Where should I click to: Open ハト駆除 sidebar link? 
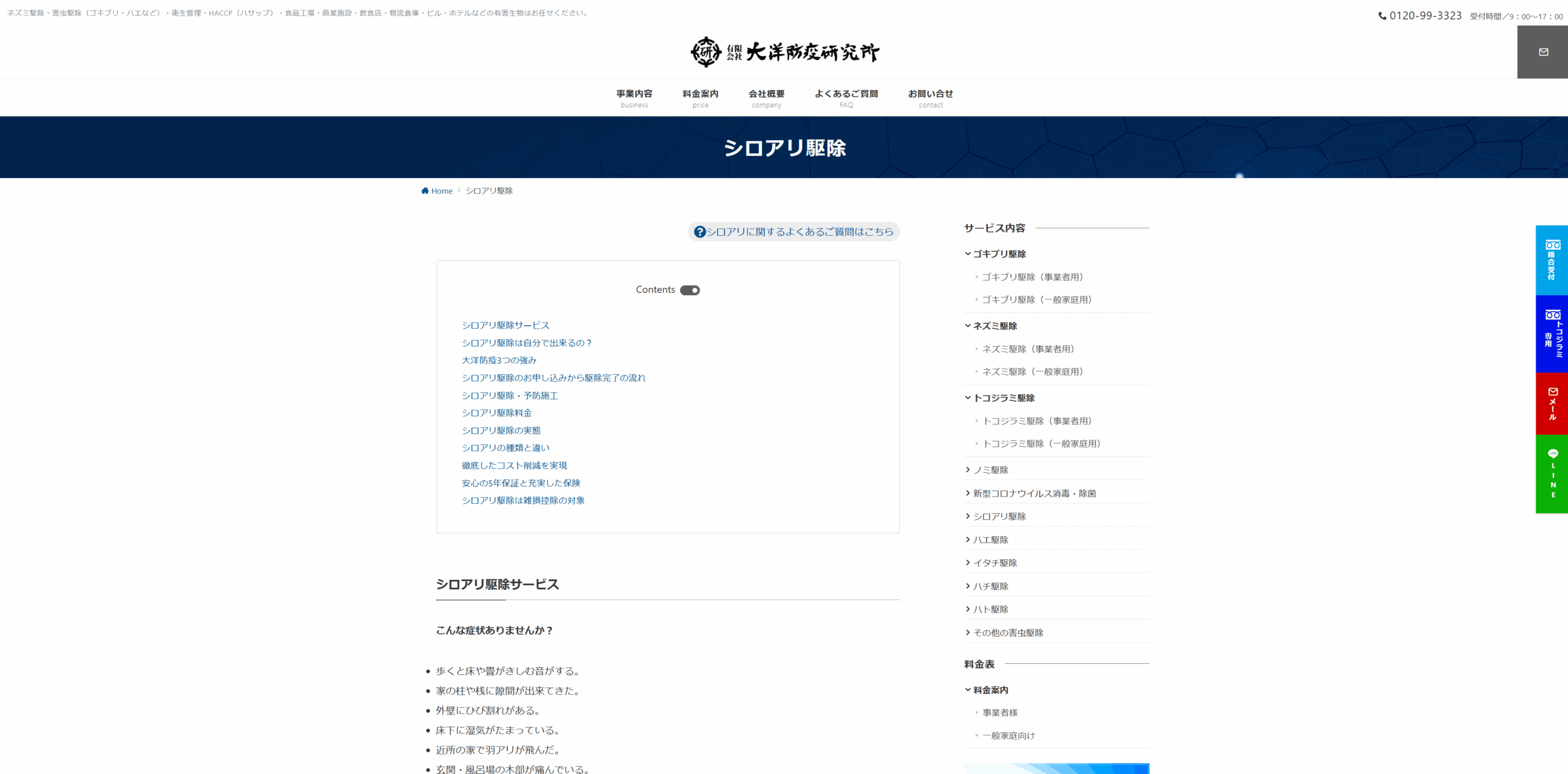tap(990, 609)
